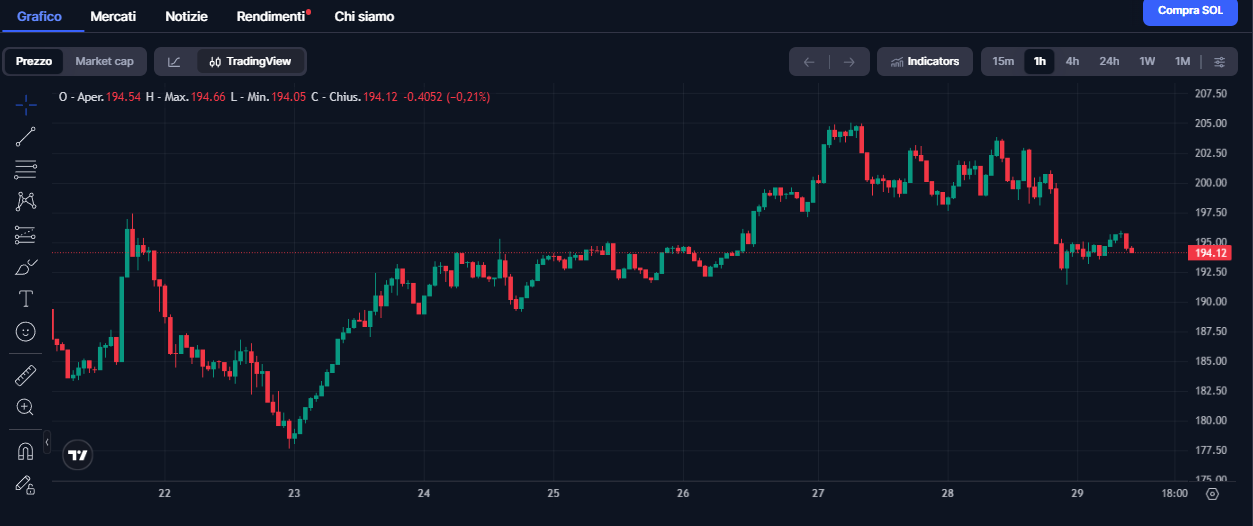Select the ruler measure tool

click(26, 375)
